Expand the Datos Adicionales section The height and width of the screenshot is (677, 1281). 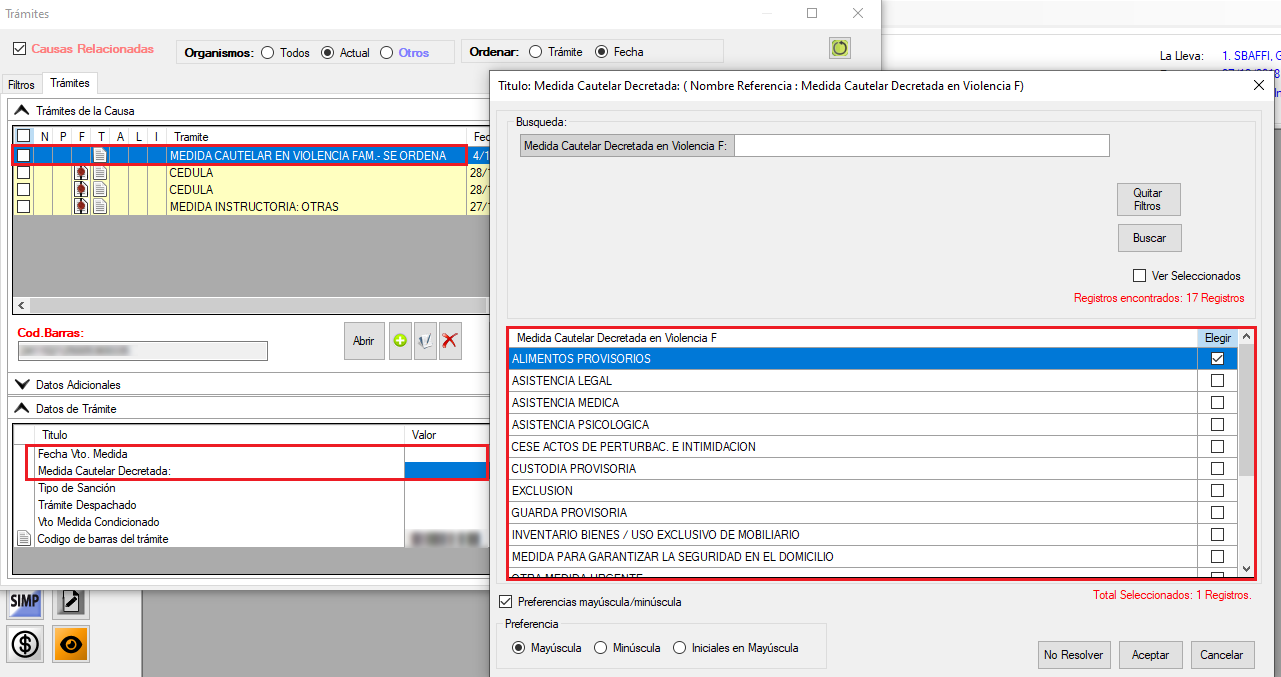(22, 385)
